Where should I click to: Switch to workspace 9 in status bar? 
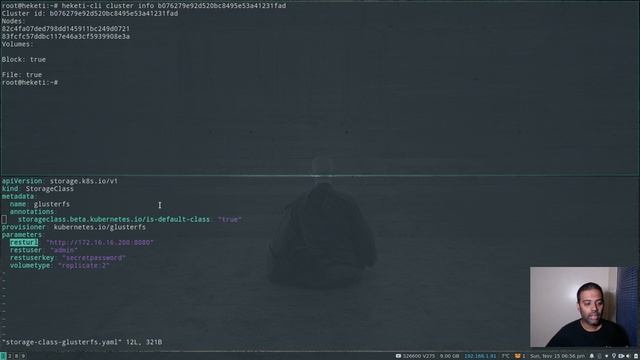(23, 356)
